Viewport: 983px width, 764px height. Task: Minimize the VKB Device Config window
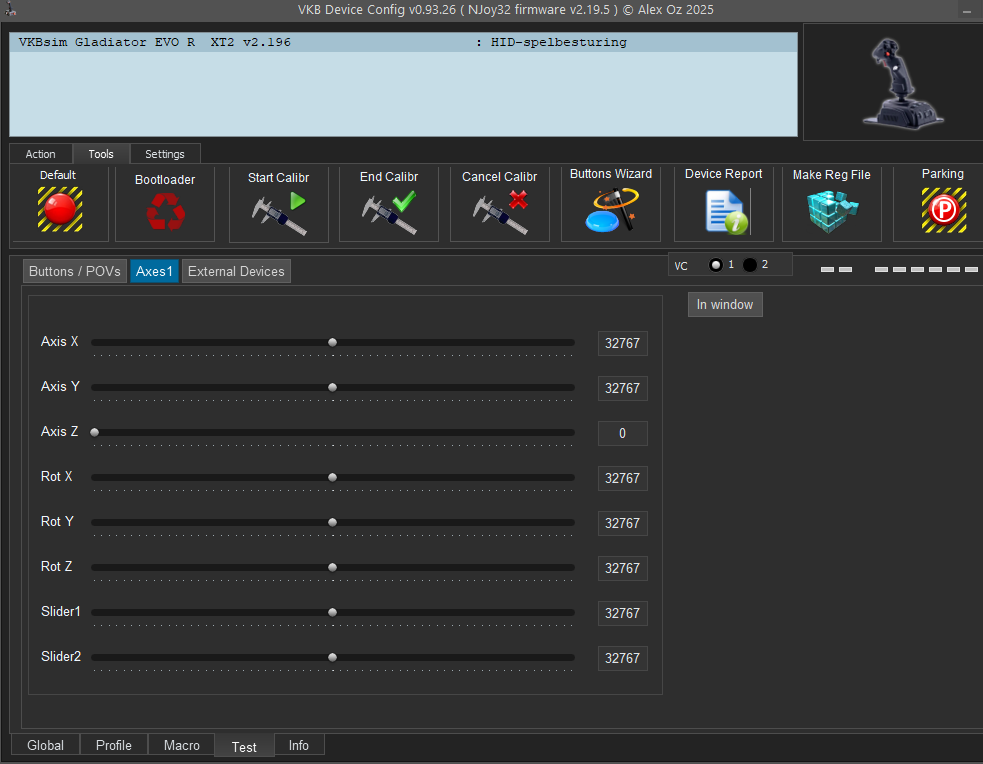[x=967, y=10]
